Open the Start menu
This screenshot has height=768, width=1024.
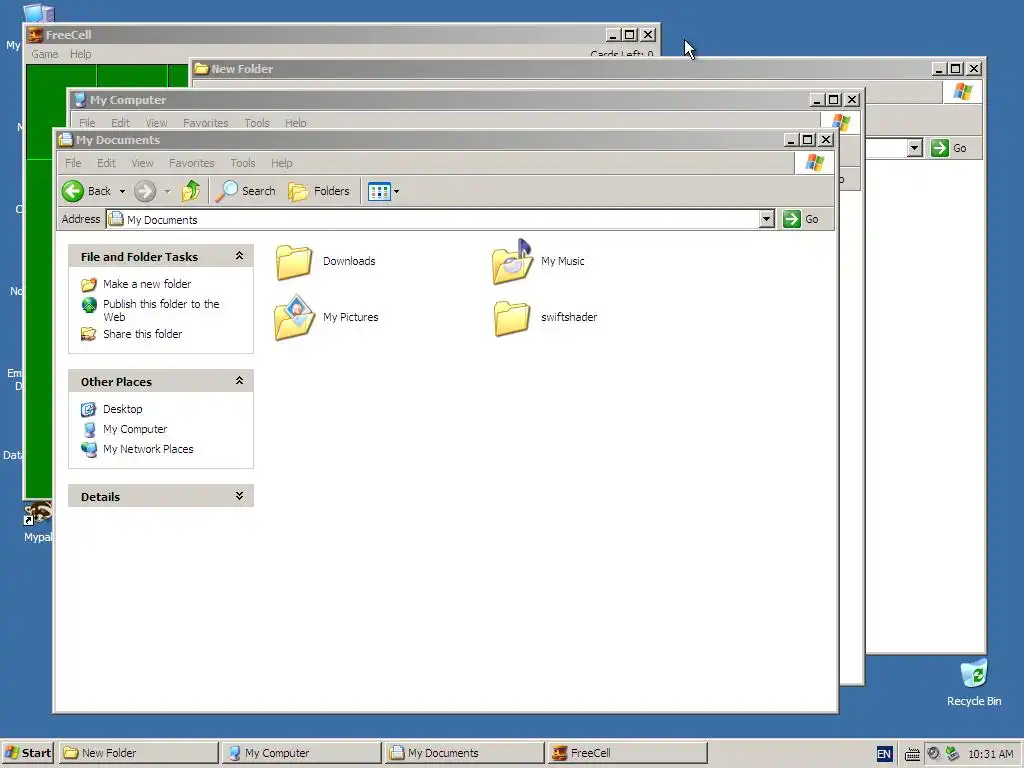[x=29, y=753]
